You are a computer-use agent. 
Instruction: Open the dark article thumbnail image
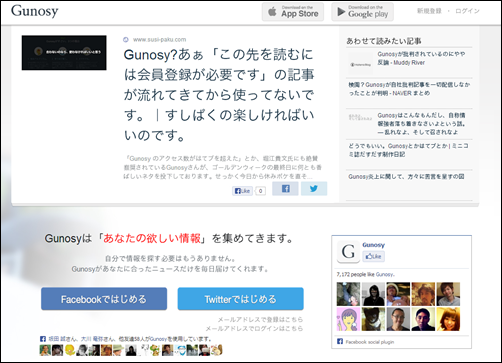click(x=64, y=53)
